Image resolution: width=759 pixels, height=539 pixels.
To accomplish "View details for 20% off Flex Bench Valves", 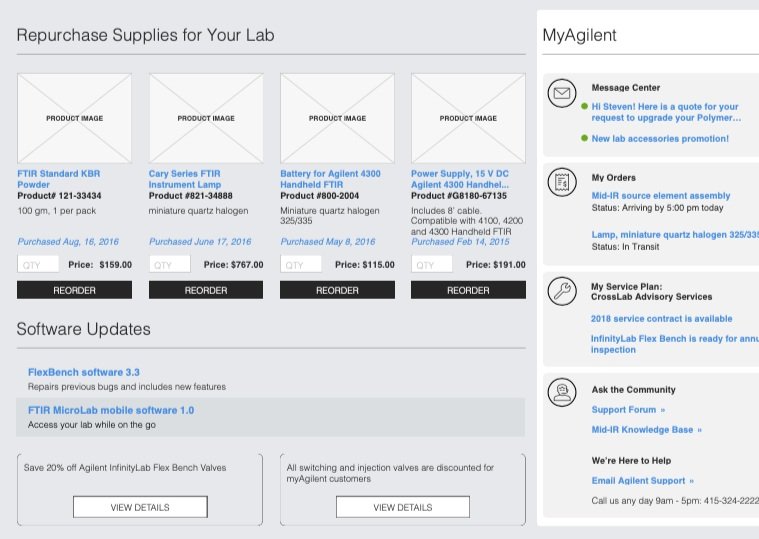I will [140, 507].
